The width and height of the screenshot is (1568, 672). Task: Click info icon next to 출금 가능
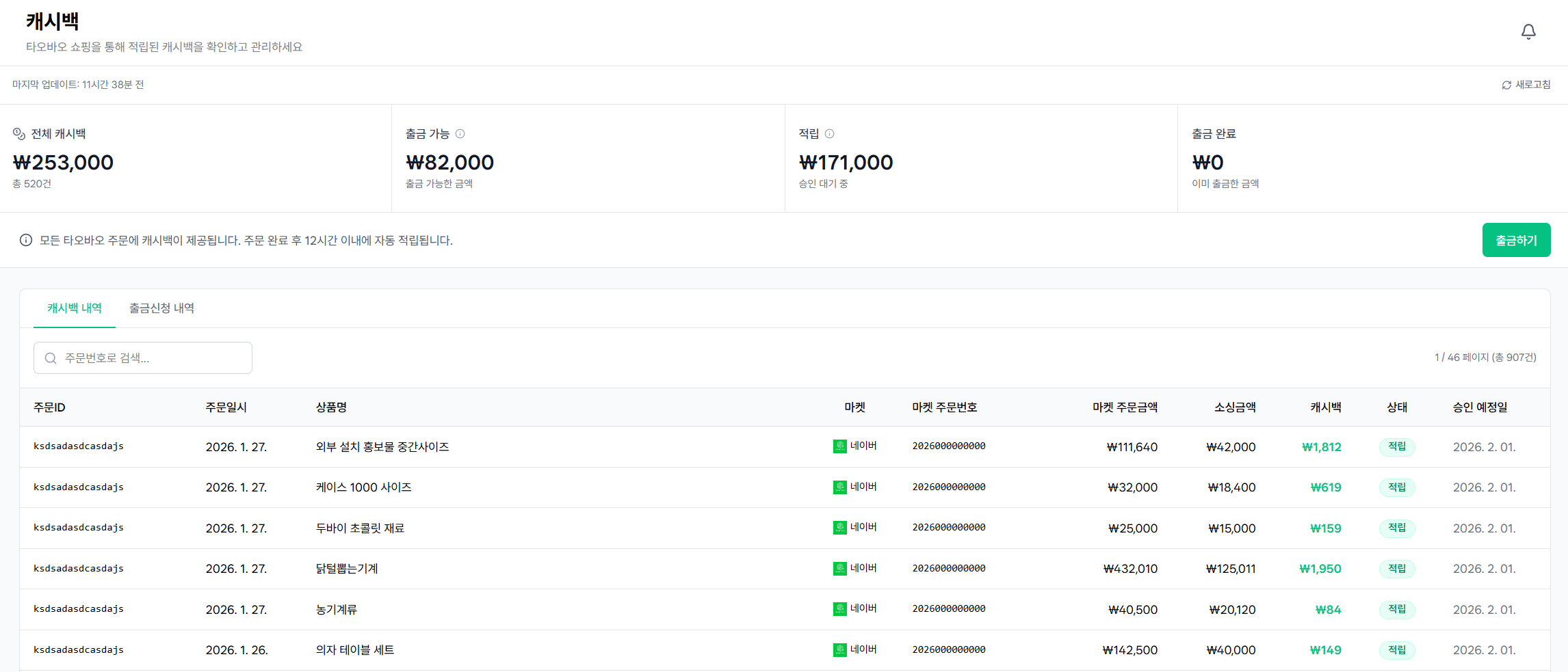click(x=460, y=134)
